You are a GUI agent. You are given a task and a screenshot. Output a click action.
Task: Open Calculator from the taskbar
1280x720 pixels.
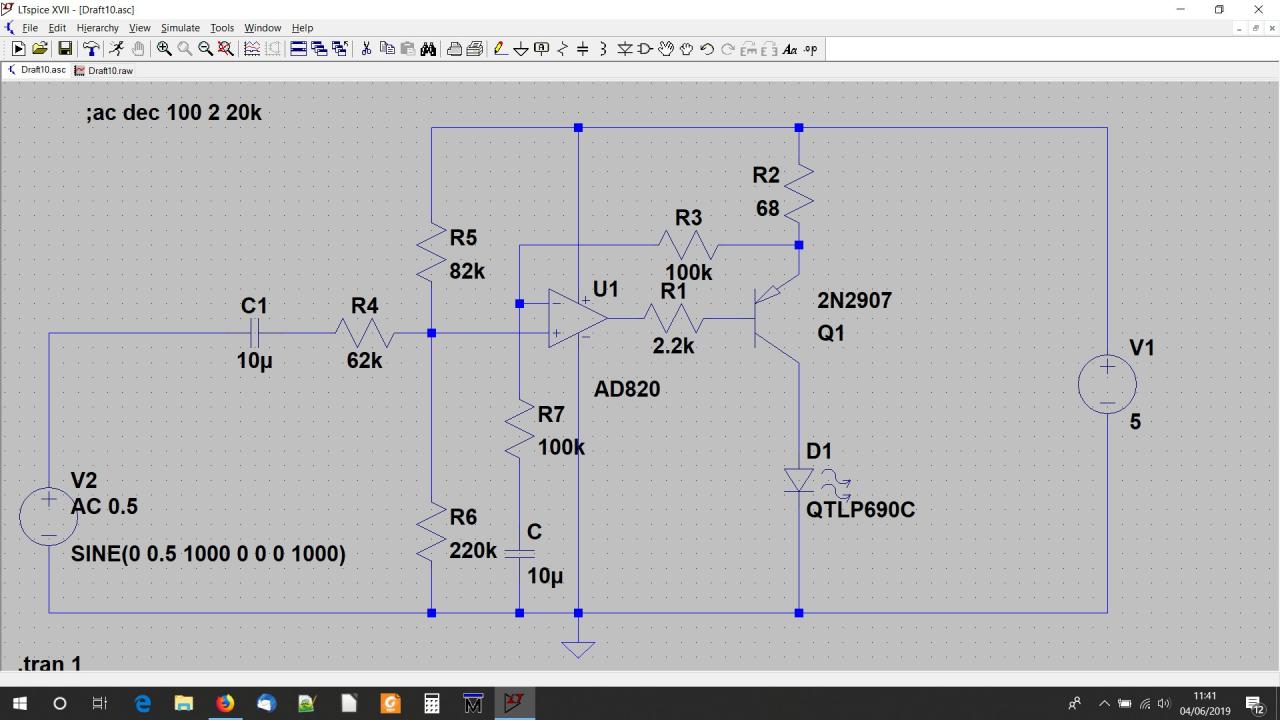pos(432,703)
